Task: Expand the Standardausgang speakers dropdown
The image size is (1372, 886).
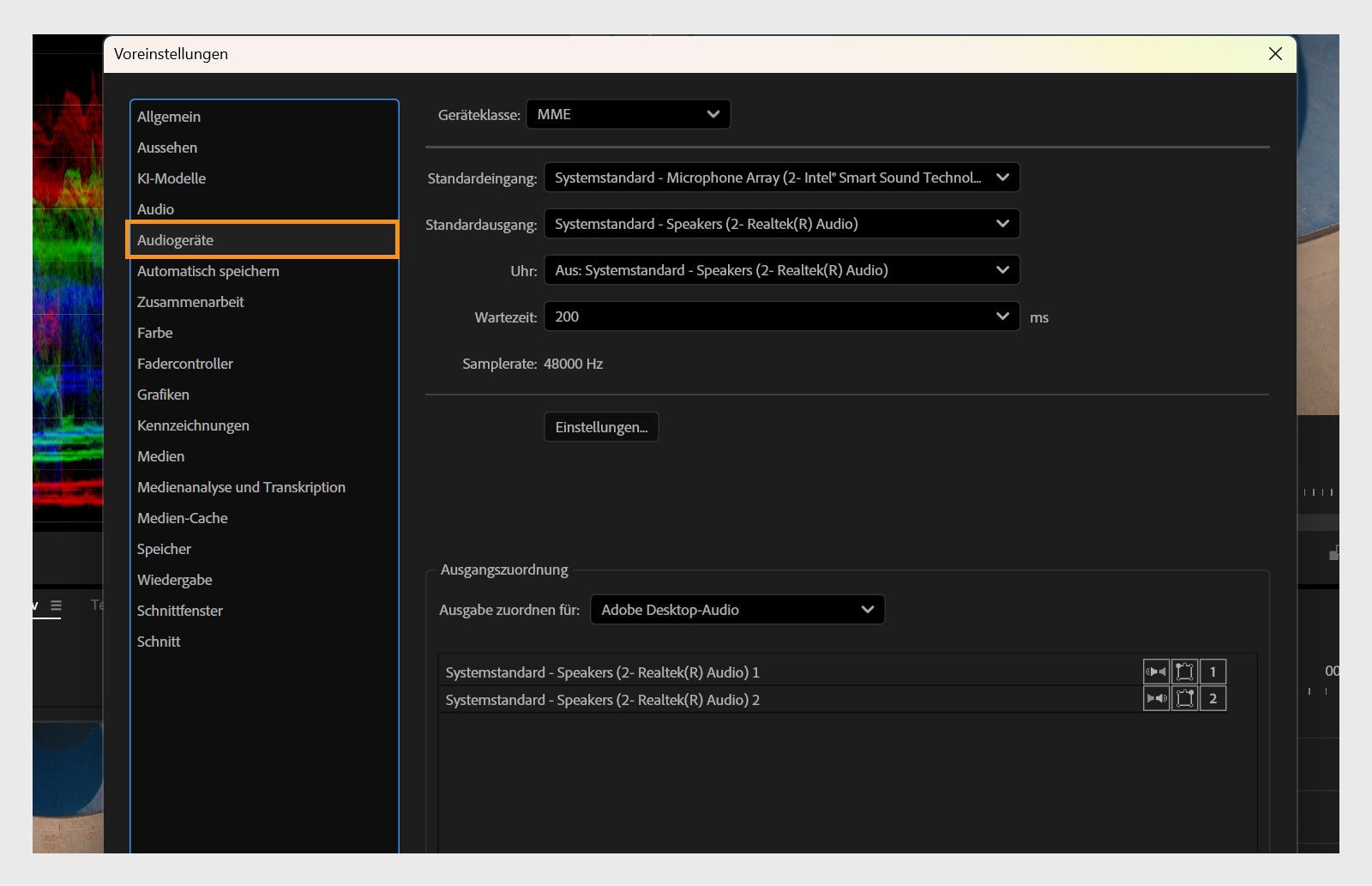Action: pyautogui.click(x=781, y=225)
